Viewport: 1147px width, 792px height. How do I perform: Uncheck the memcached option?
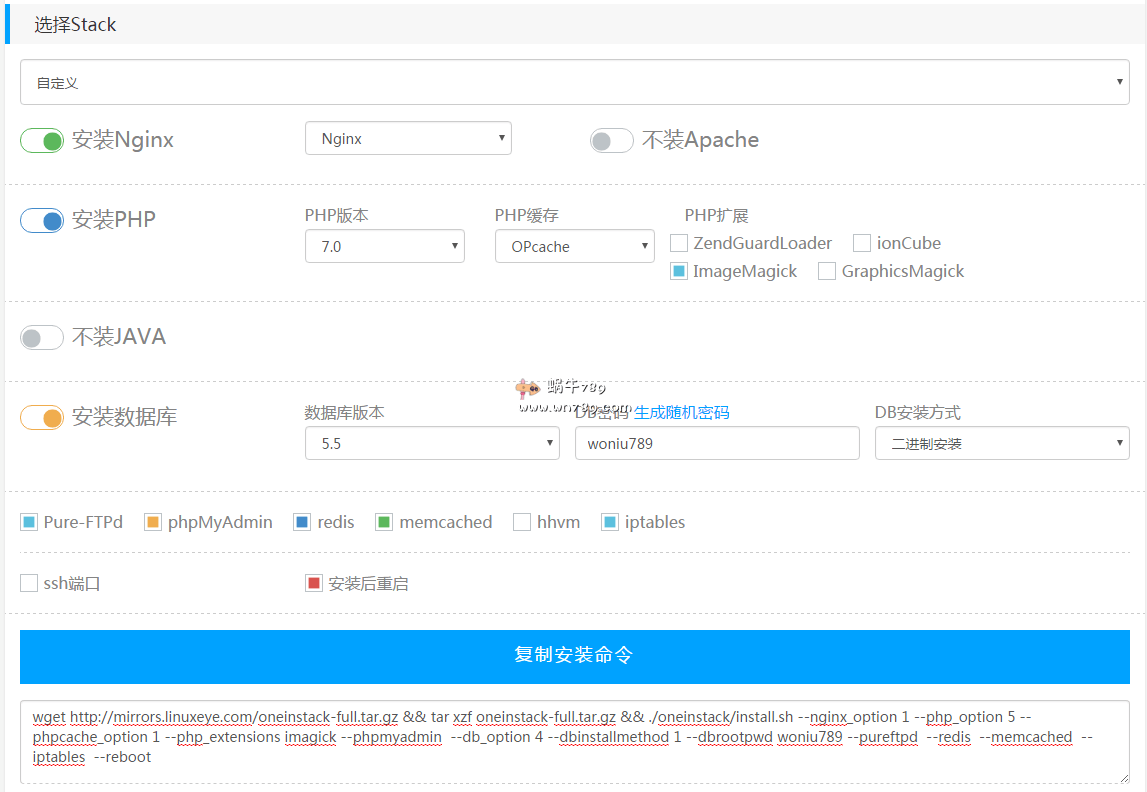(384, 521)
